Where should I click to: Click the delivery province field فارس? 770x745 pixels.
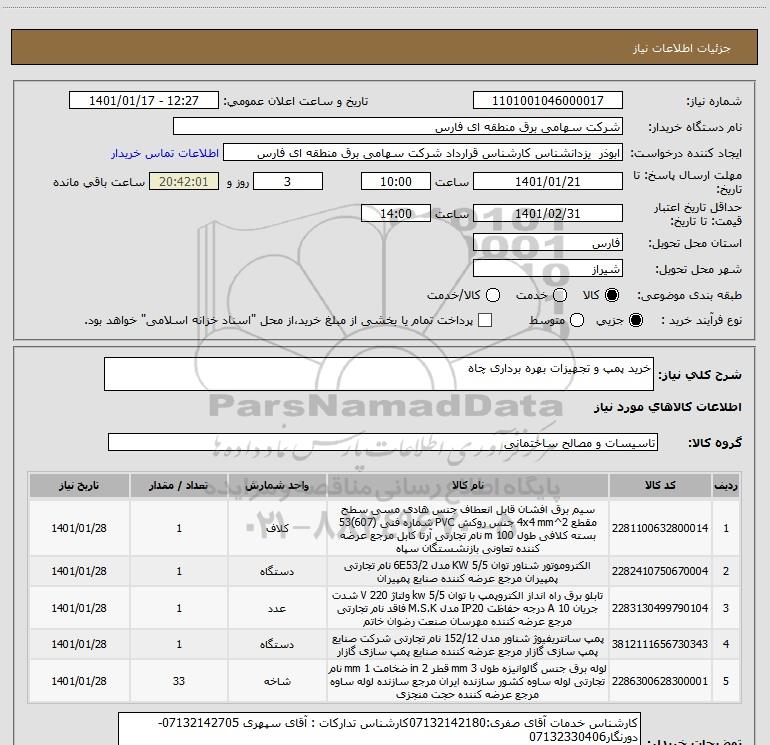pyautogui.click(x=548, y=243)
